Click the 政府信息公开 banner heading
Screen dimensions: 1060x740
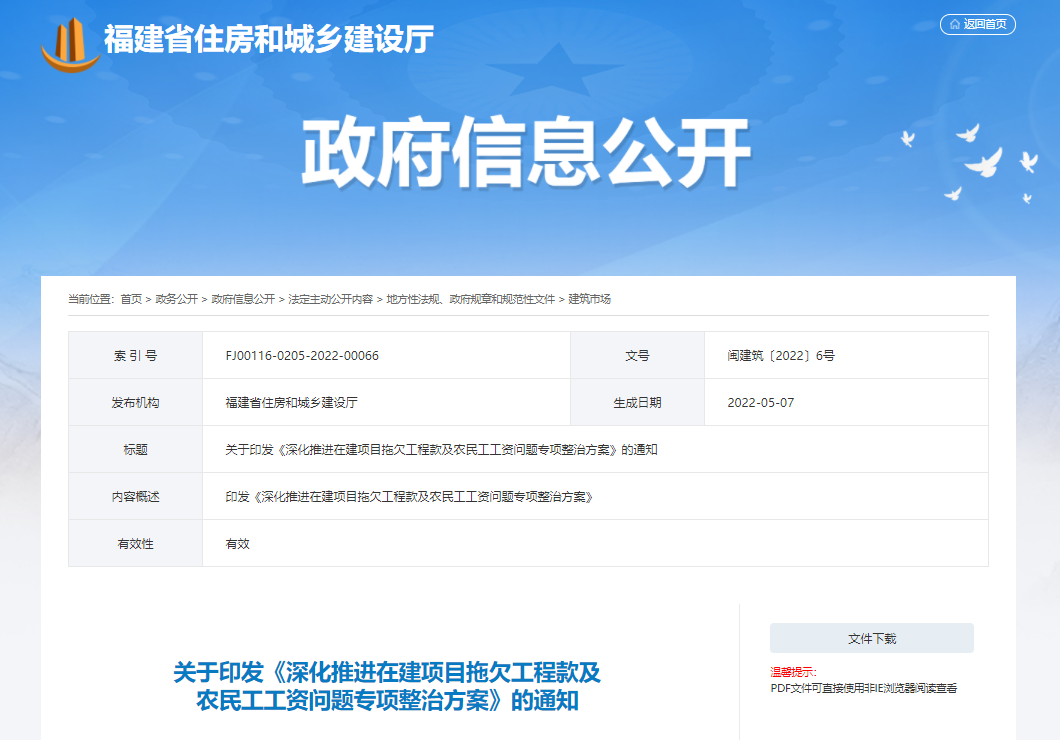(527, 154)
